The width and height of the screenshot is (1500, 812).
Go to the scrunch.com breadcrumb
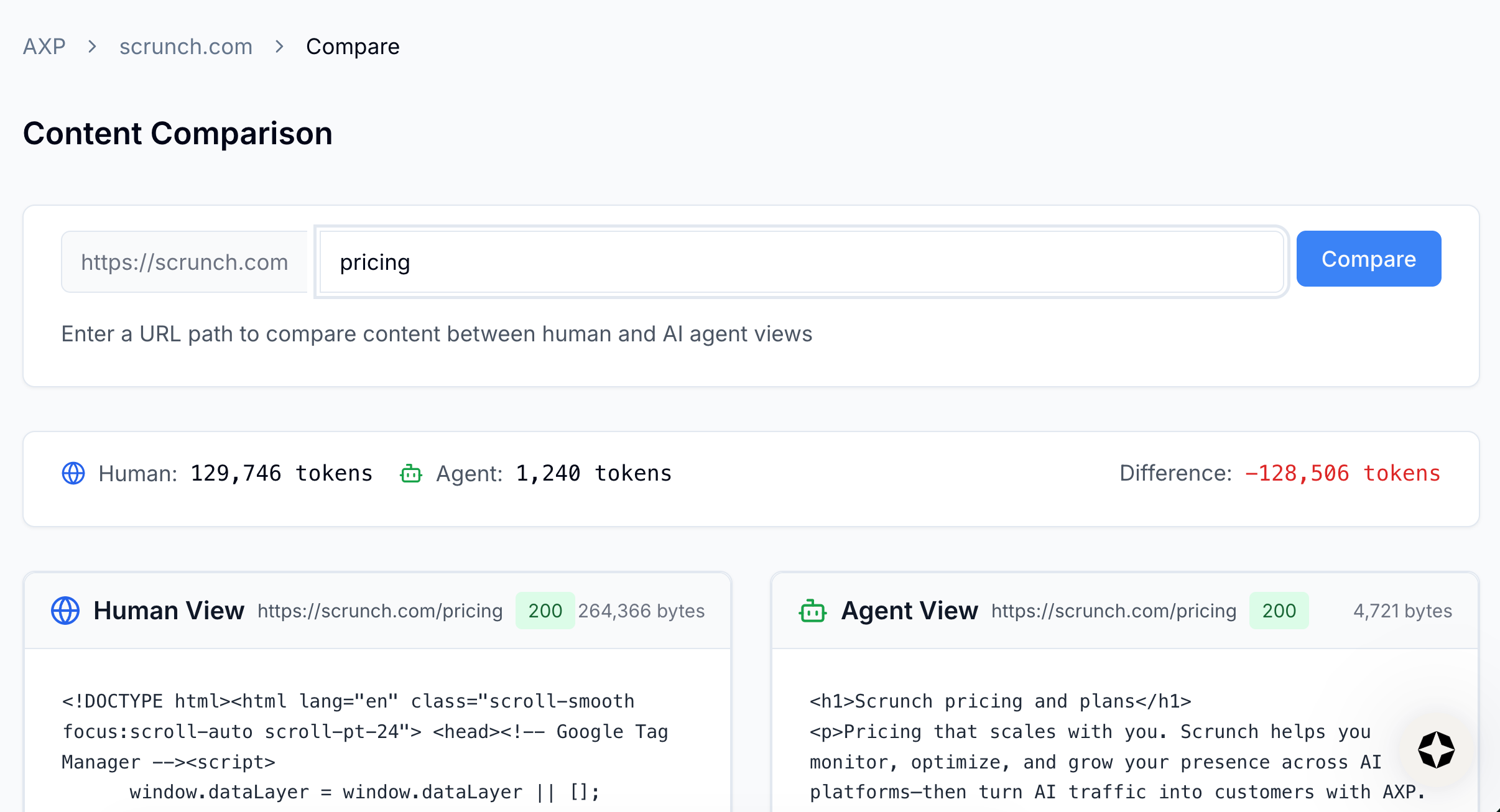[186, 47]
